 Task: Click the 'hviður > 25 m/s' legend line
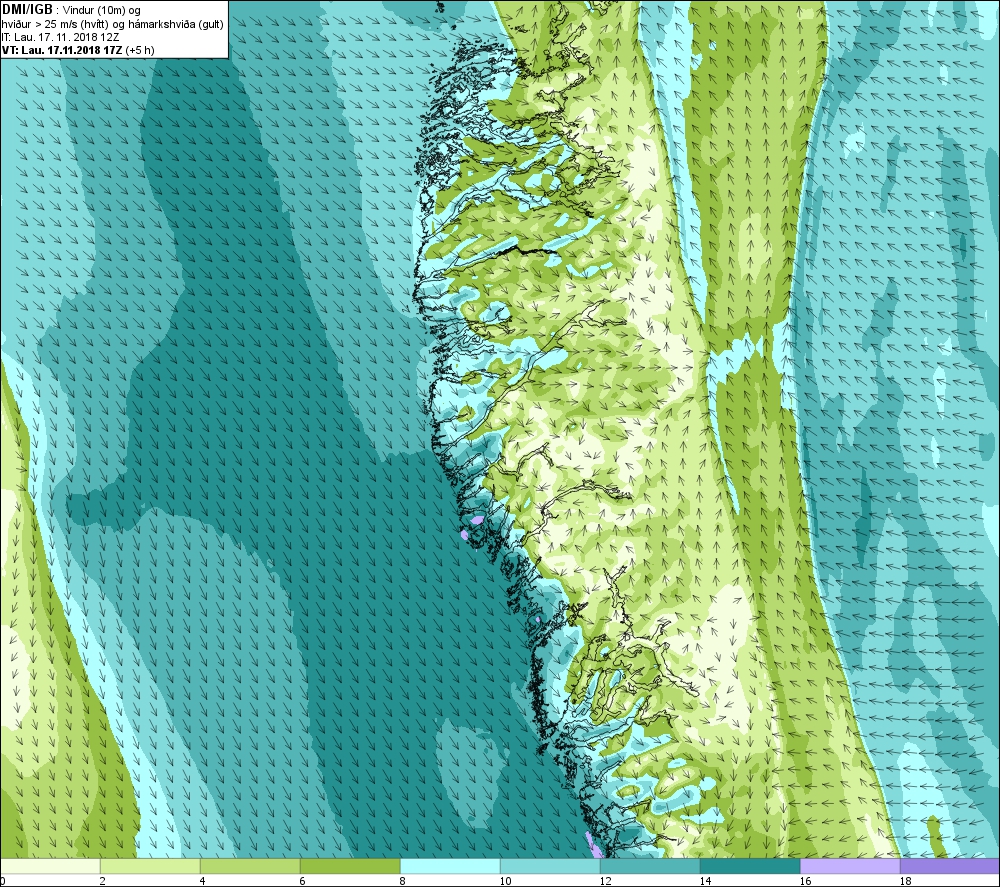click(x=112, y=24)
